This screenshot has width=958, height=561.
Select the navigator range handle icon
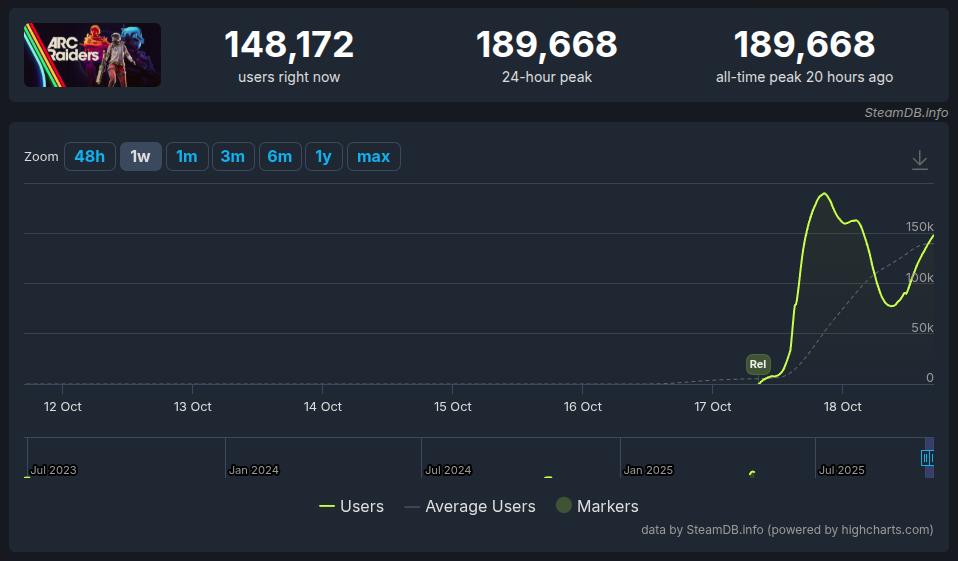[x=927, y=458]
